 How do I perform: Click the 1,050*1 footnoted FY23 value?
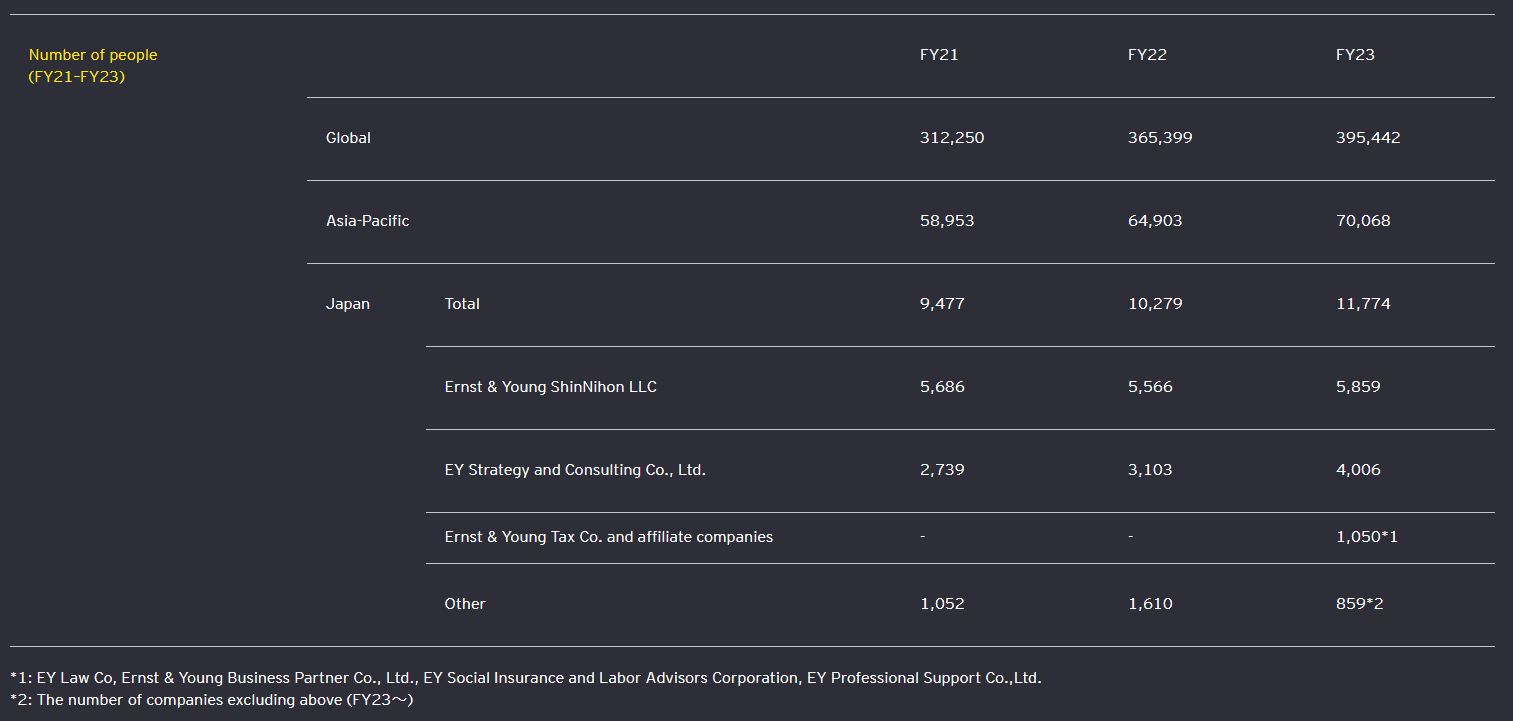tap(1366, 537)
